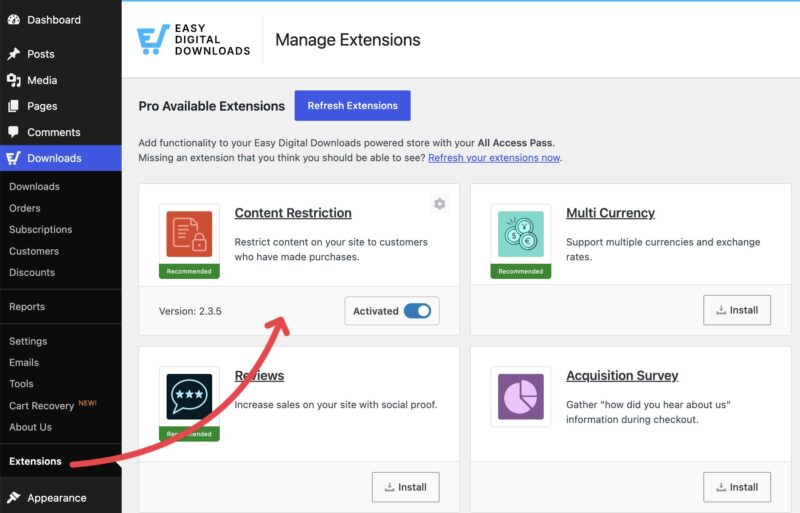
Task: Go to Customers submenu
Action: [x=34, y=251]
